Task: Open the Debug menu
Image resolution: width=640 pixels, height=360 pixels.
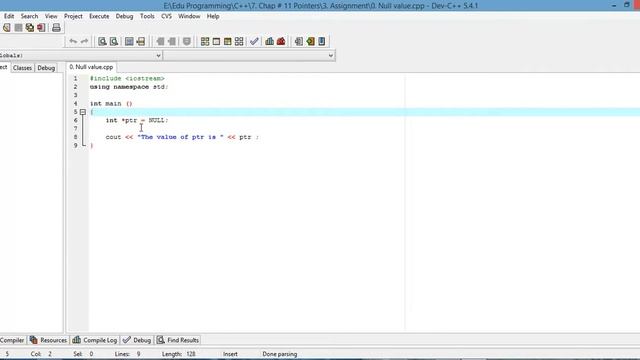Action: click(124, 16)
